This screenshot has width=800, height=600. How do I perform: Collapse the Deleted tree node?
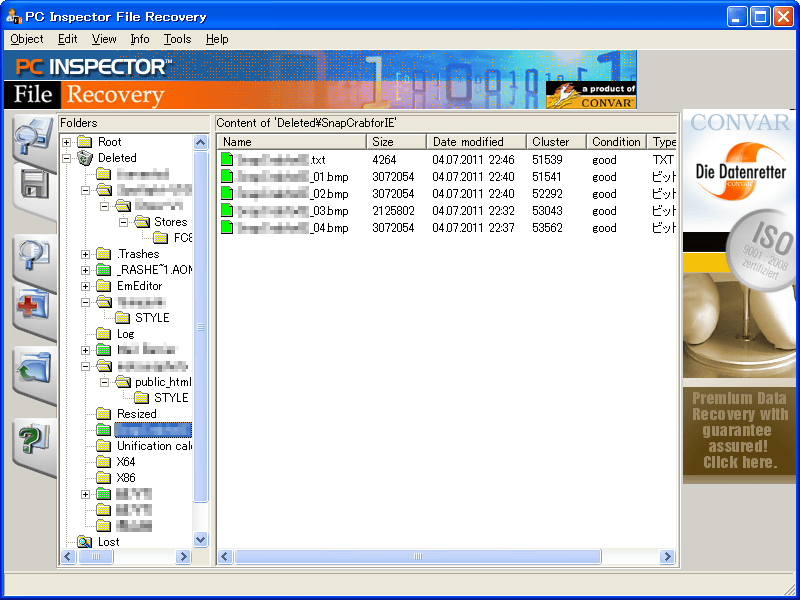coord(66,158)
